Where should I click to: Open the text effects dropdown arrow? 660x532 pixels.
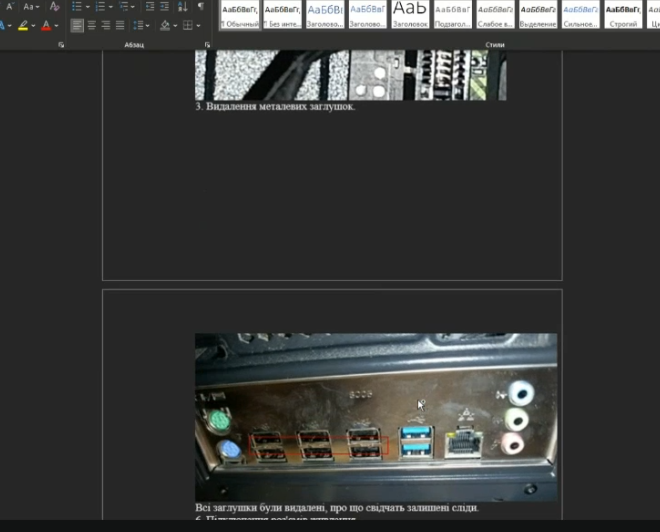click(x=9, y=26)
